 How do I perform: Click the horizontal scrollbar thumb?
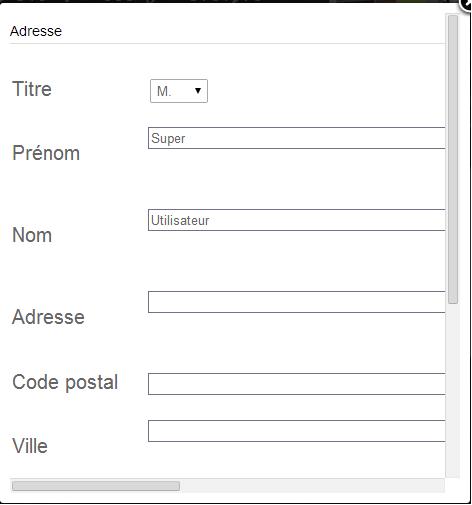click(x=96, y=486)
